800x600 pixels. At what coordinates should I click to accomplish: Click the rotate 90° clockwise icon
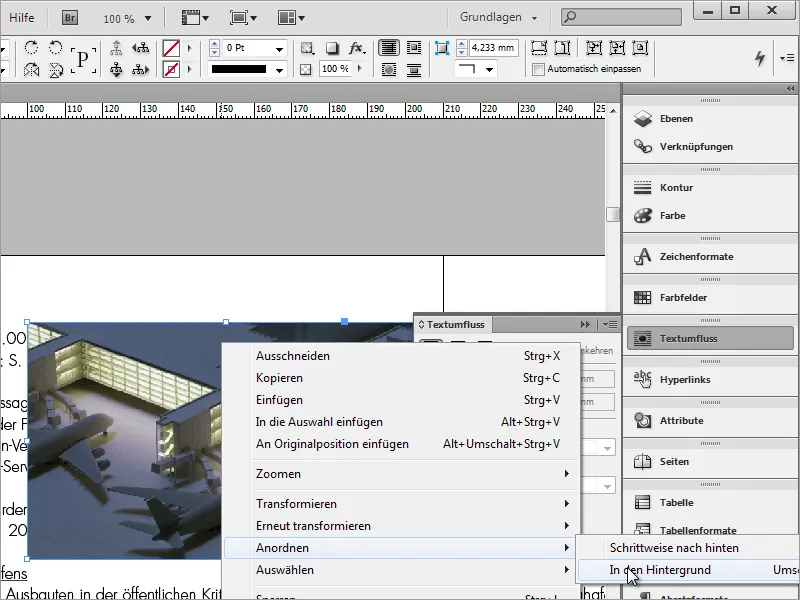pyautogui.click(x=31, y=48)
